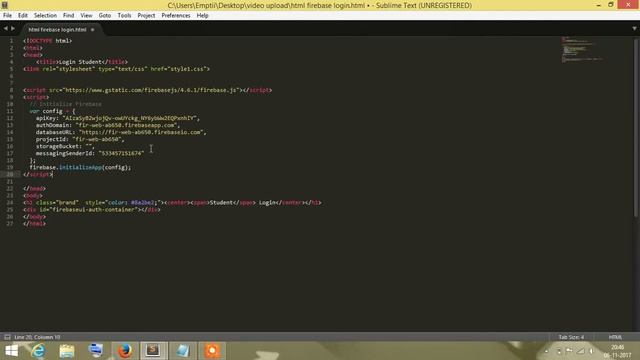Click the style1.css href value
Viewport: 640px width, 360px height.
(187, 69)
